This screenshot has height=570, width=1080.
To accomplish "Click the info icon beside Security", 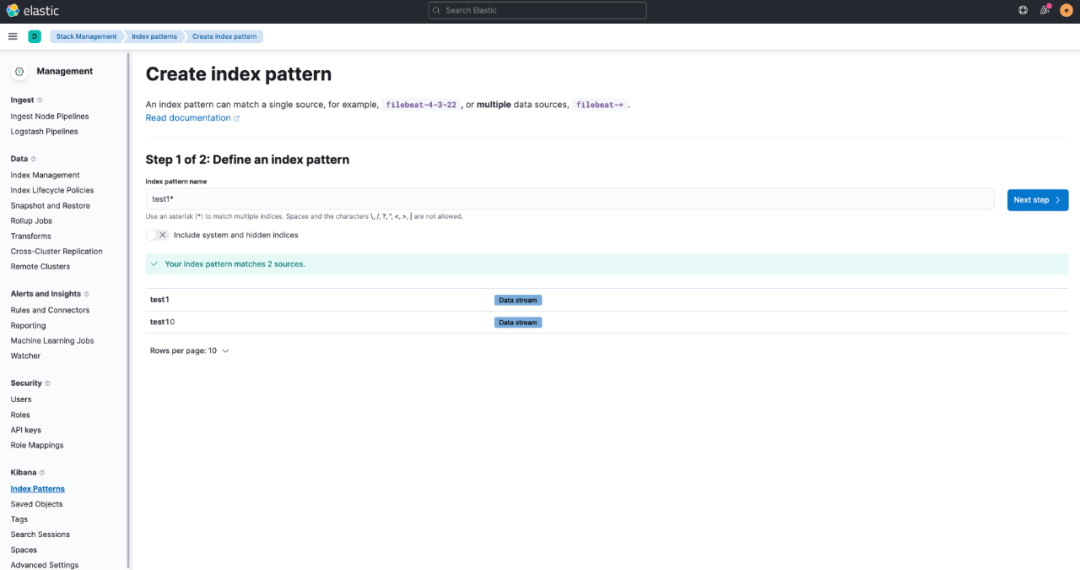I will [x=48, y=383].
